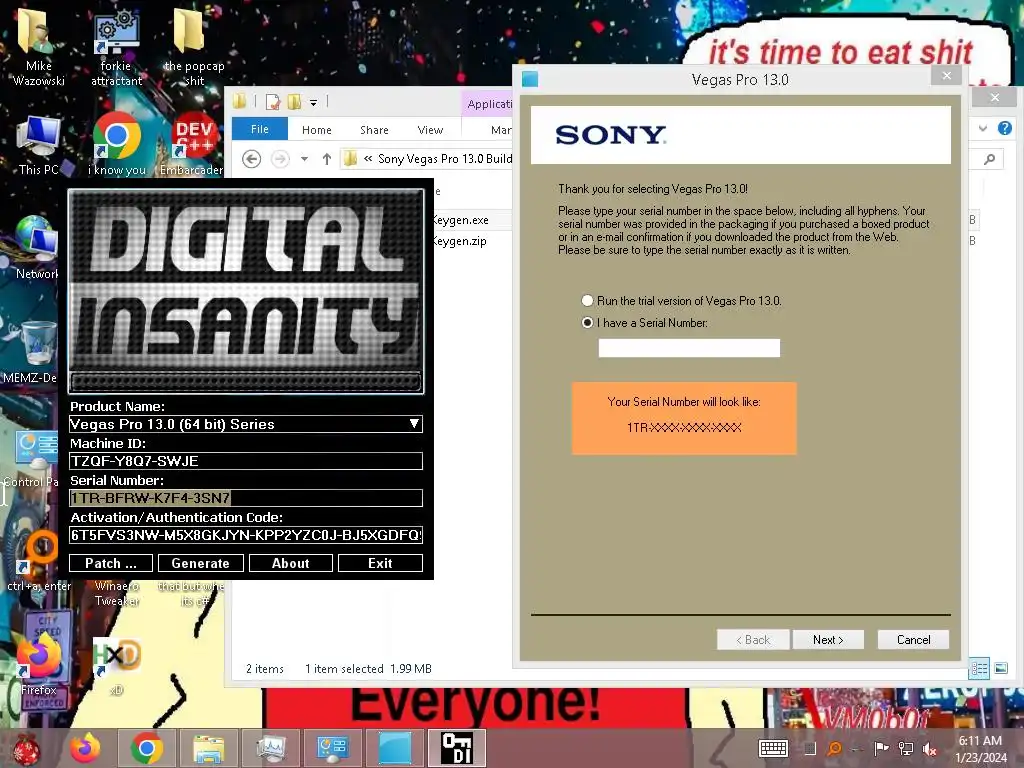The width and height of the screenshot is (1024, 768).
Task: Go back in File Explorer
Action: coord(251,159)
